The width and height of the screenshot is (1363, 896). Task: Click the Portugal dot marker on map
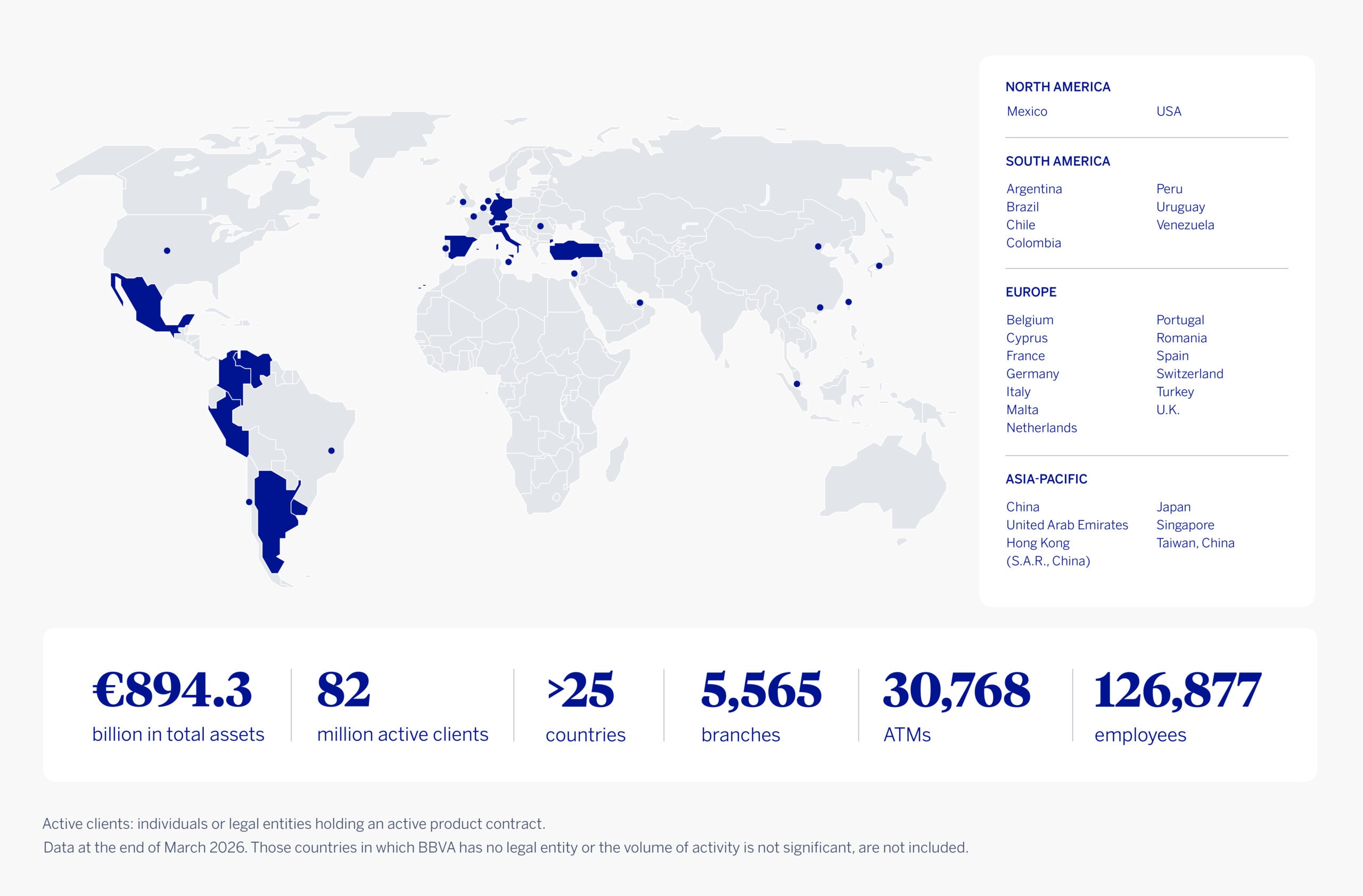tap(446, 249)
